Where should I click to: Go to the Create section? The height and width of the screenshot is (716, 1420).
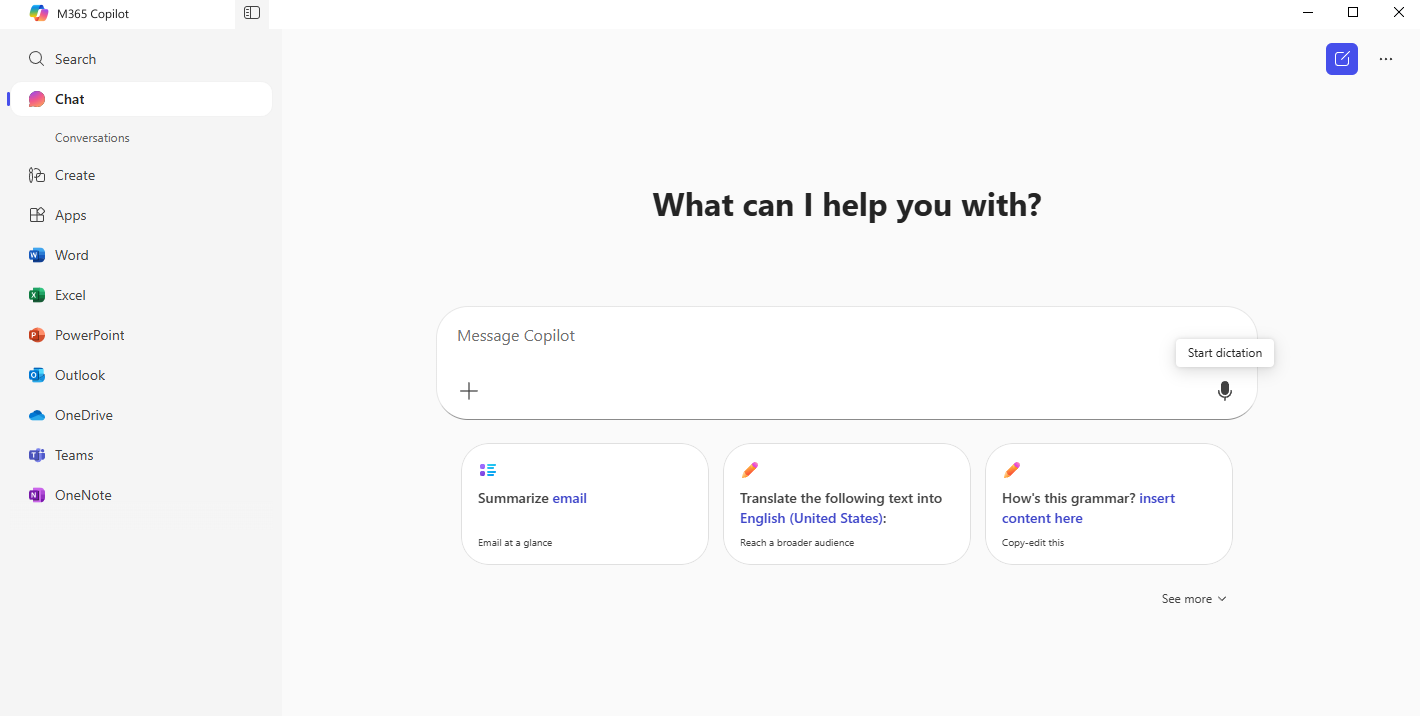[x=75, y=175]
